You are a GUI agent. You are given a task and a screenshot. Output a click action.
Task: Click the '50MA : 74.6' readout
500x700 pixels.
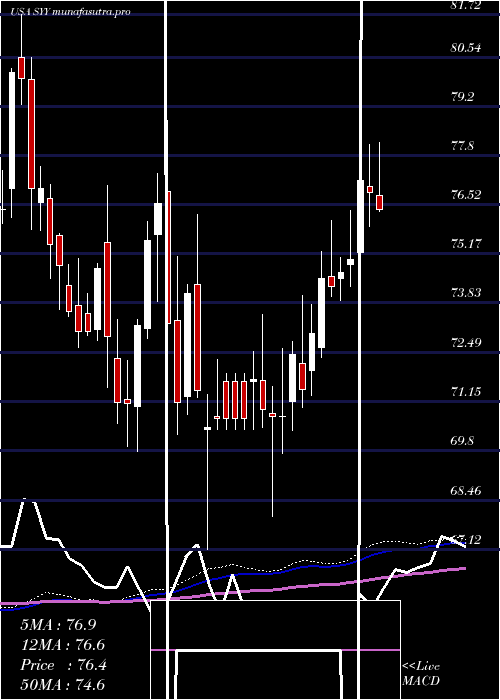coord(63,685)
